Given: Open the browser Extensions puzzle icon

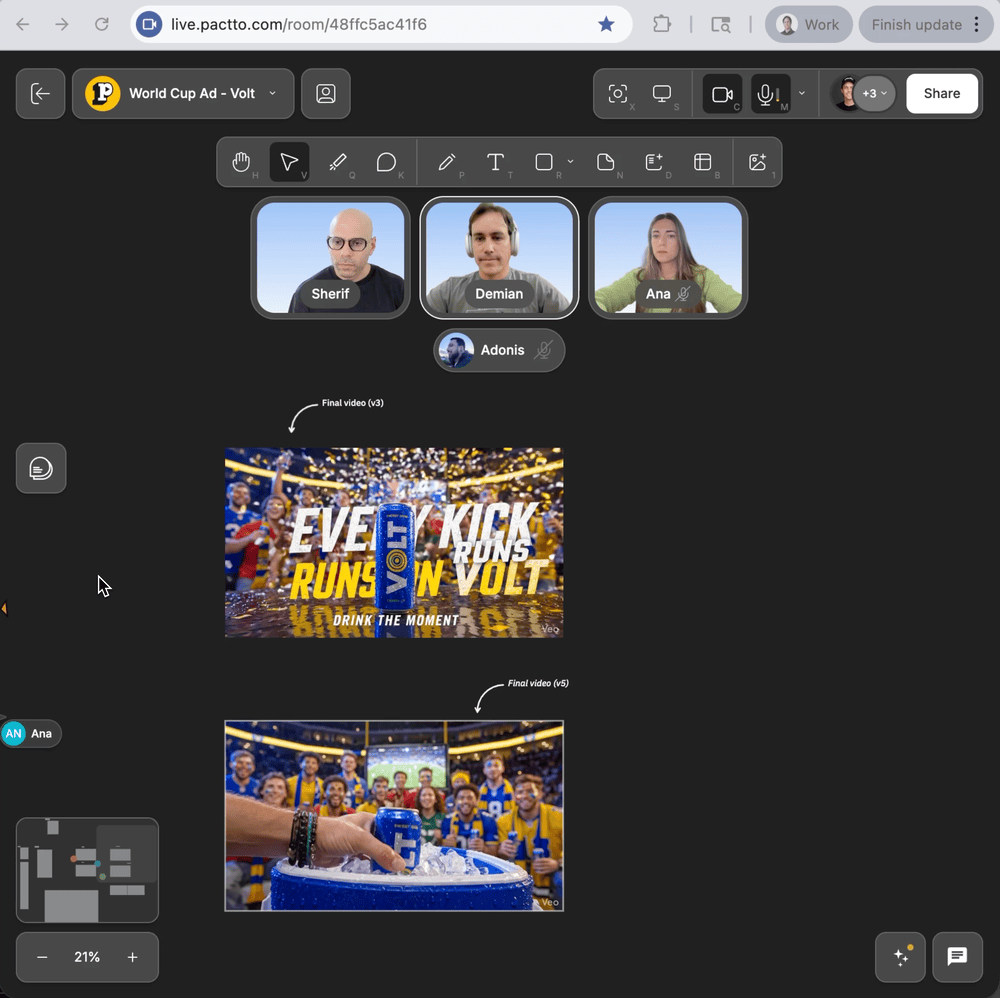Looking at the screenshot, I should coord(662,24).
